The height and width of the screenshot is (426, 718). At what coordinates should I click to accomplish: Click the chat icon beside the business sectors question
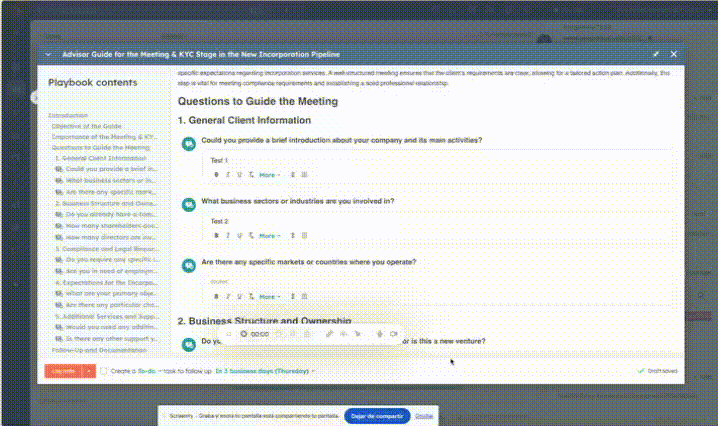(x=189, y=205)
